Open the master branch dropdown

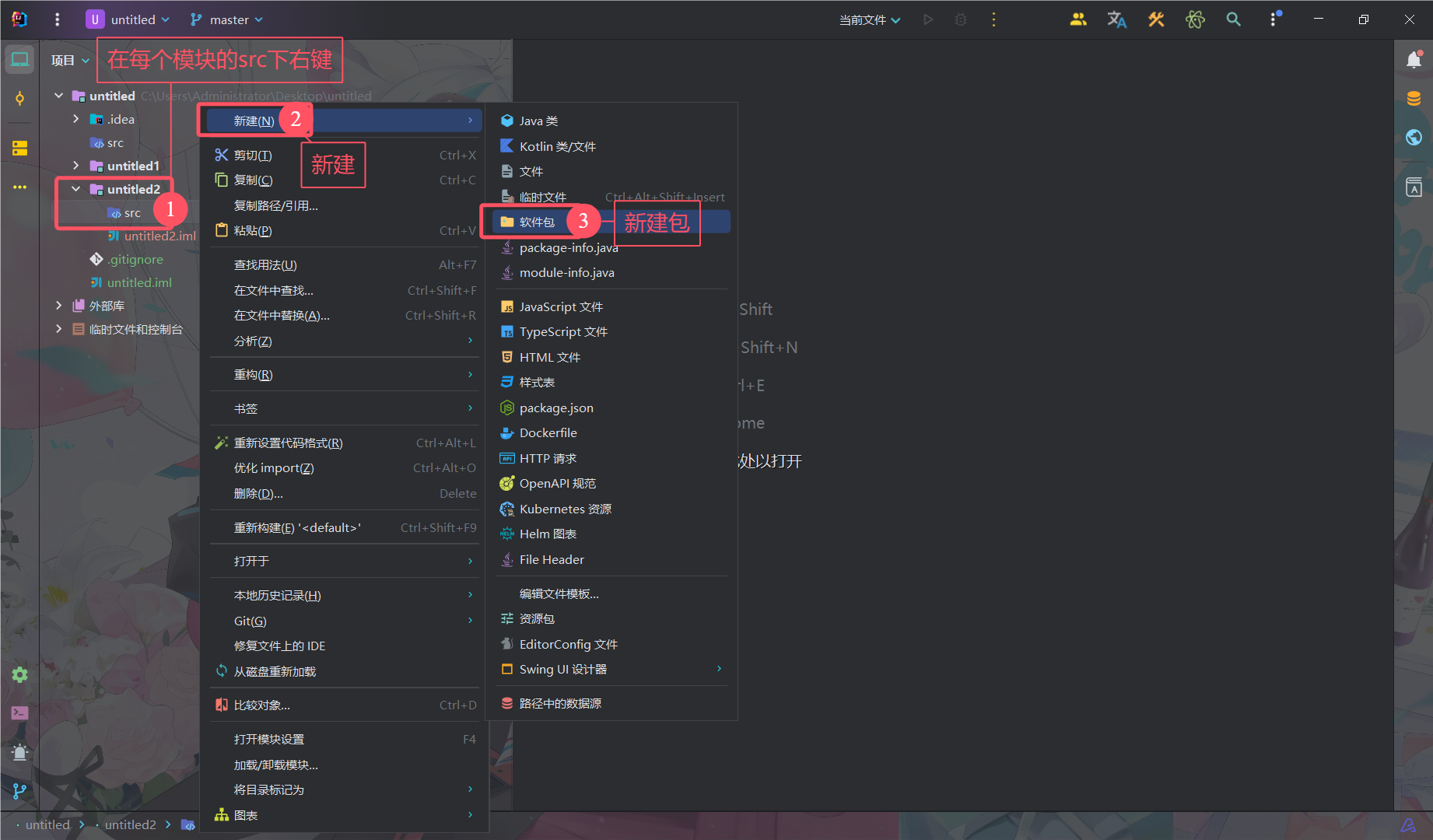227,19
